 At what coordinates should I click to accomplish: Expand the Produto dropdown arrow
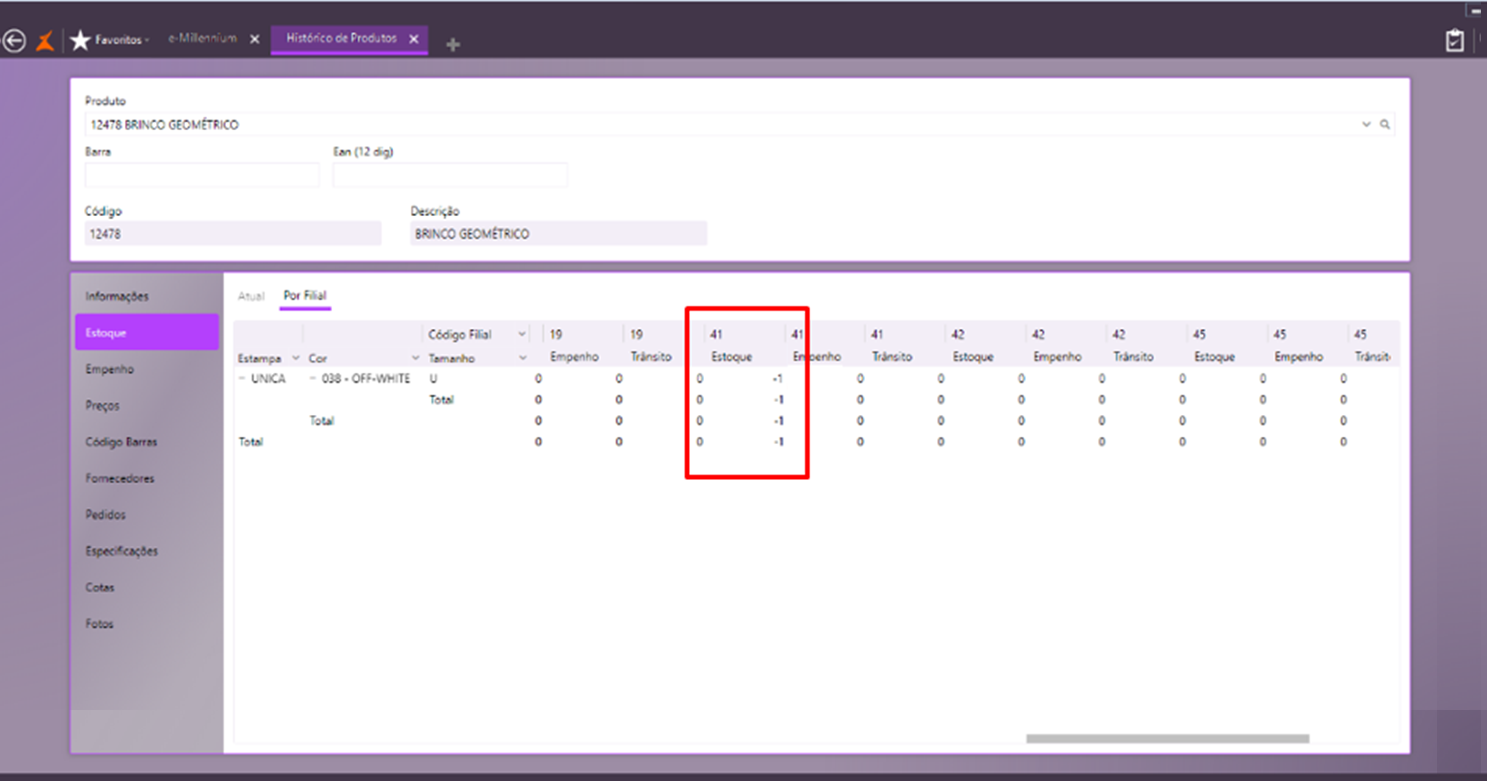pos(1366,125)
